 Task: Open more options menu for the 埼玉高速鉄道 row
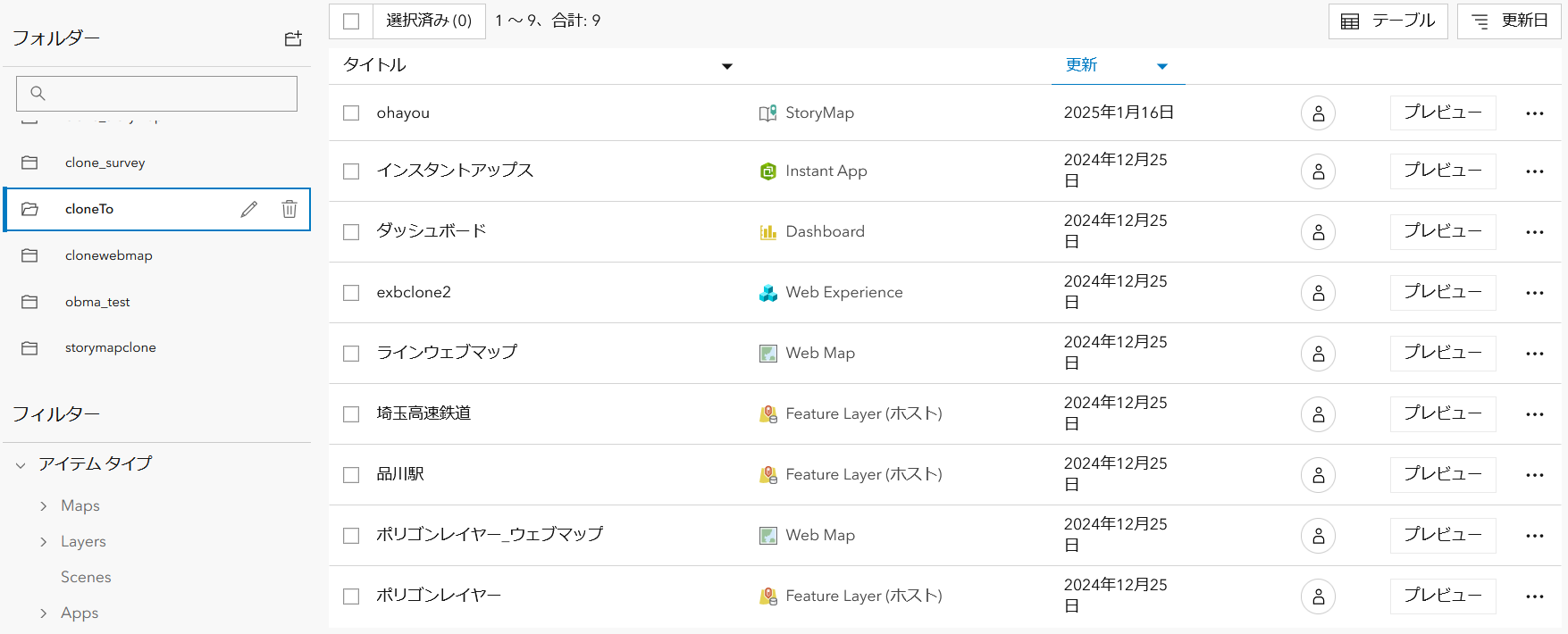click(1535, 414)
